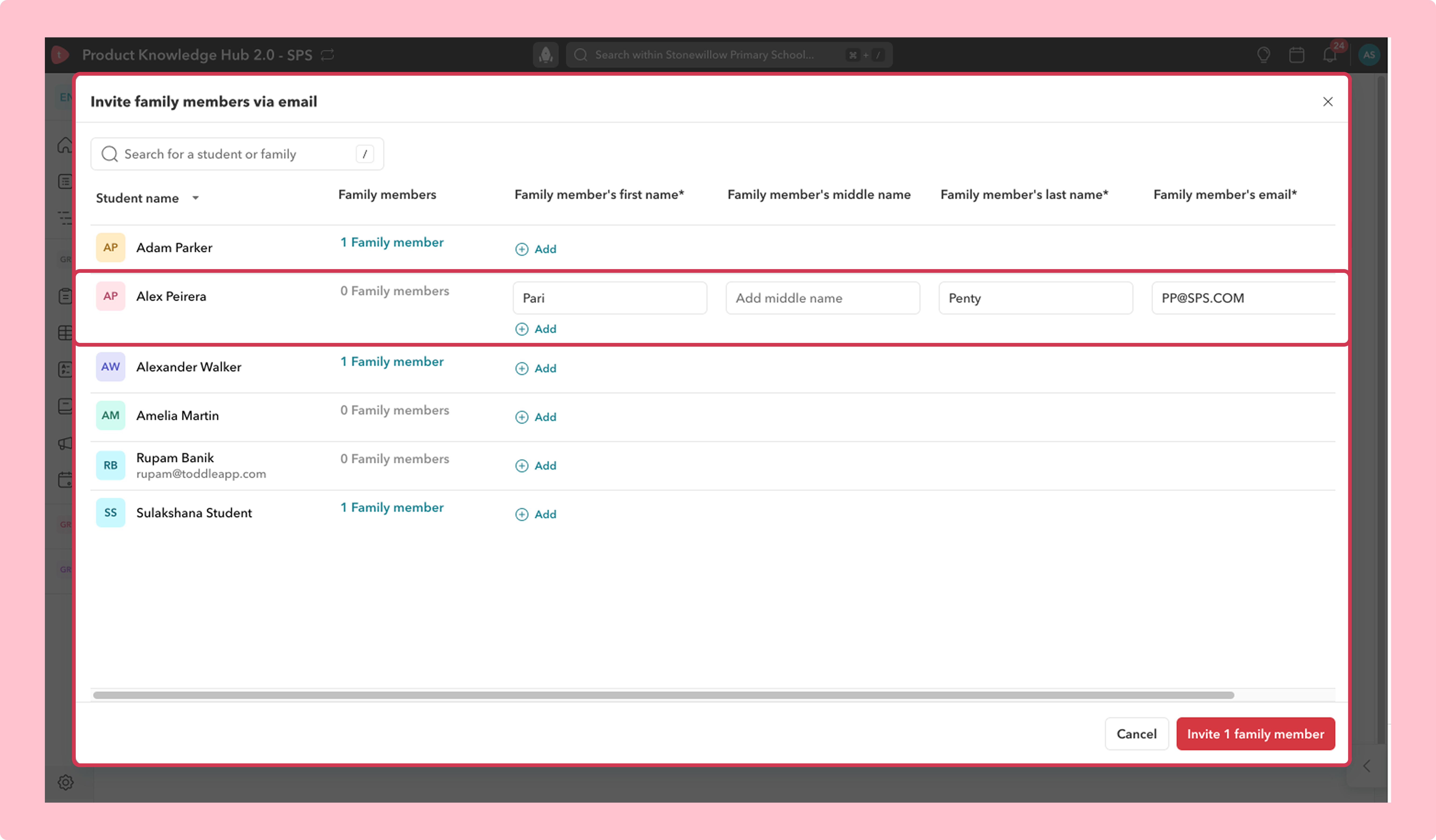Click the first name field containing Pari
The height and width of the screenshot is (840, 1436).
pyautogui.click(x=610, y=298)
